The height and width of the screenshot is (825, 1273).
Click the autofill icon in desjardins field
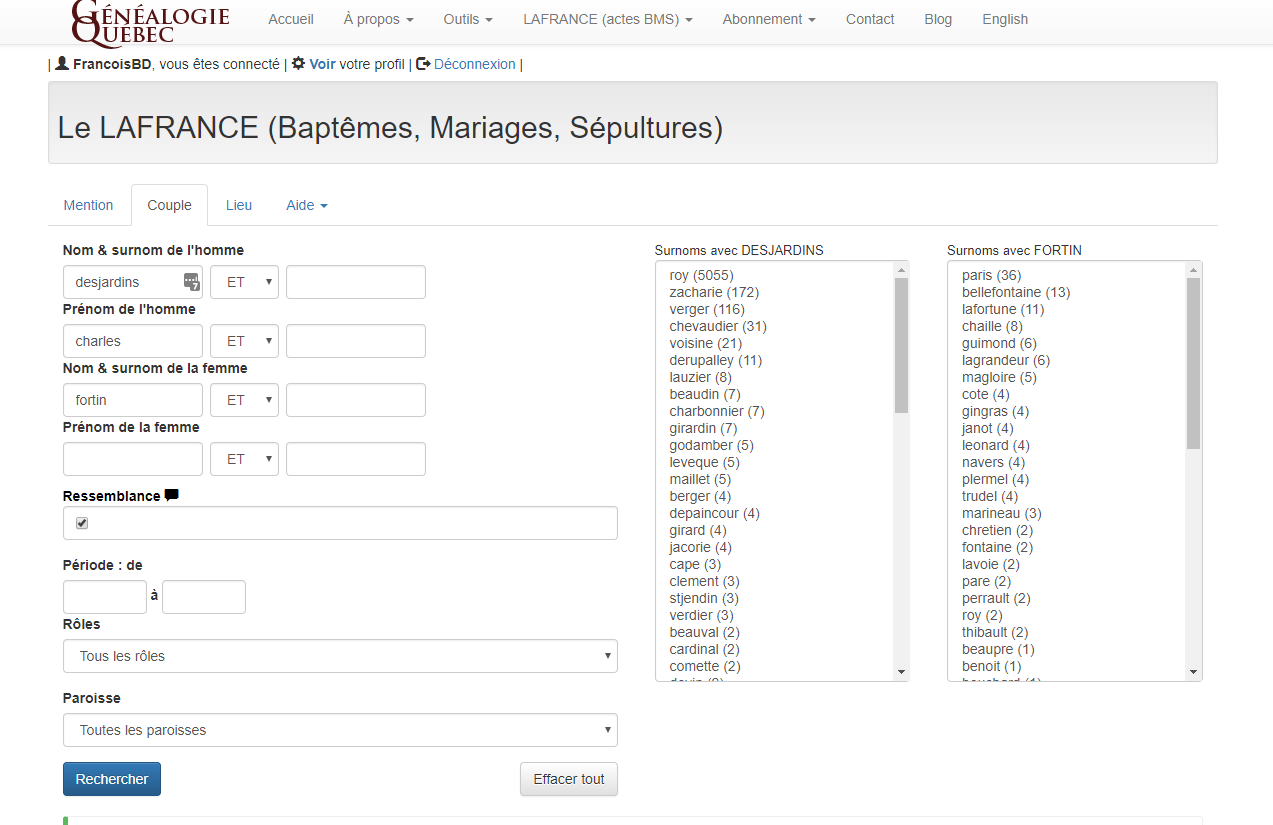(192, 282)
